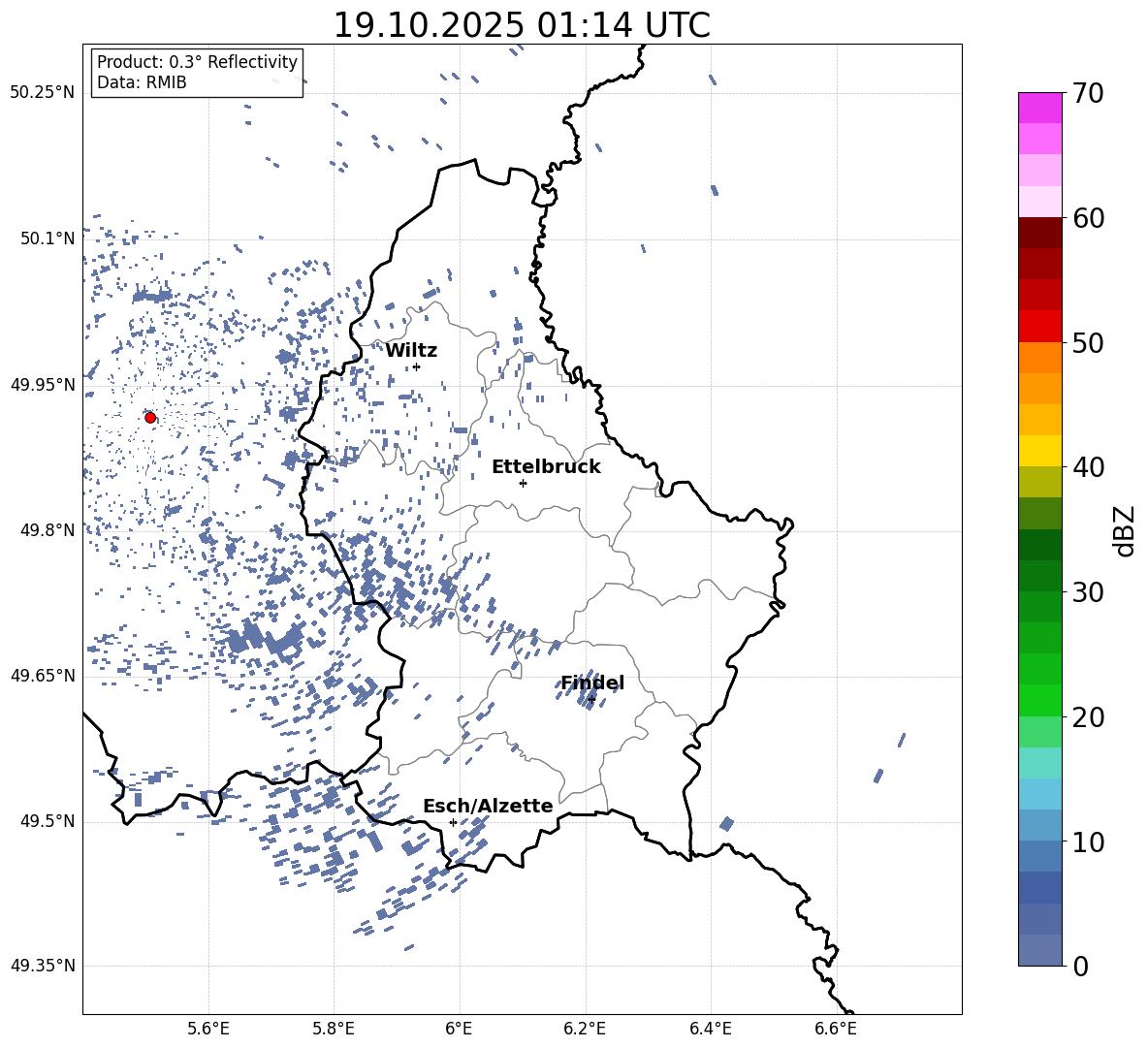Click the Findel station cross marker

(591, 700)
